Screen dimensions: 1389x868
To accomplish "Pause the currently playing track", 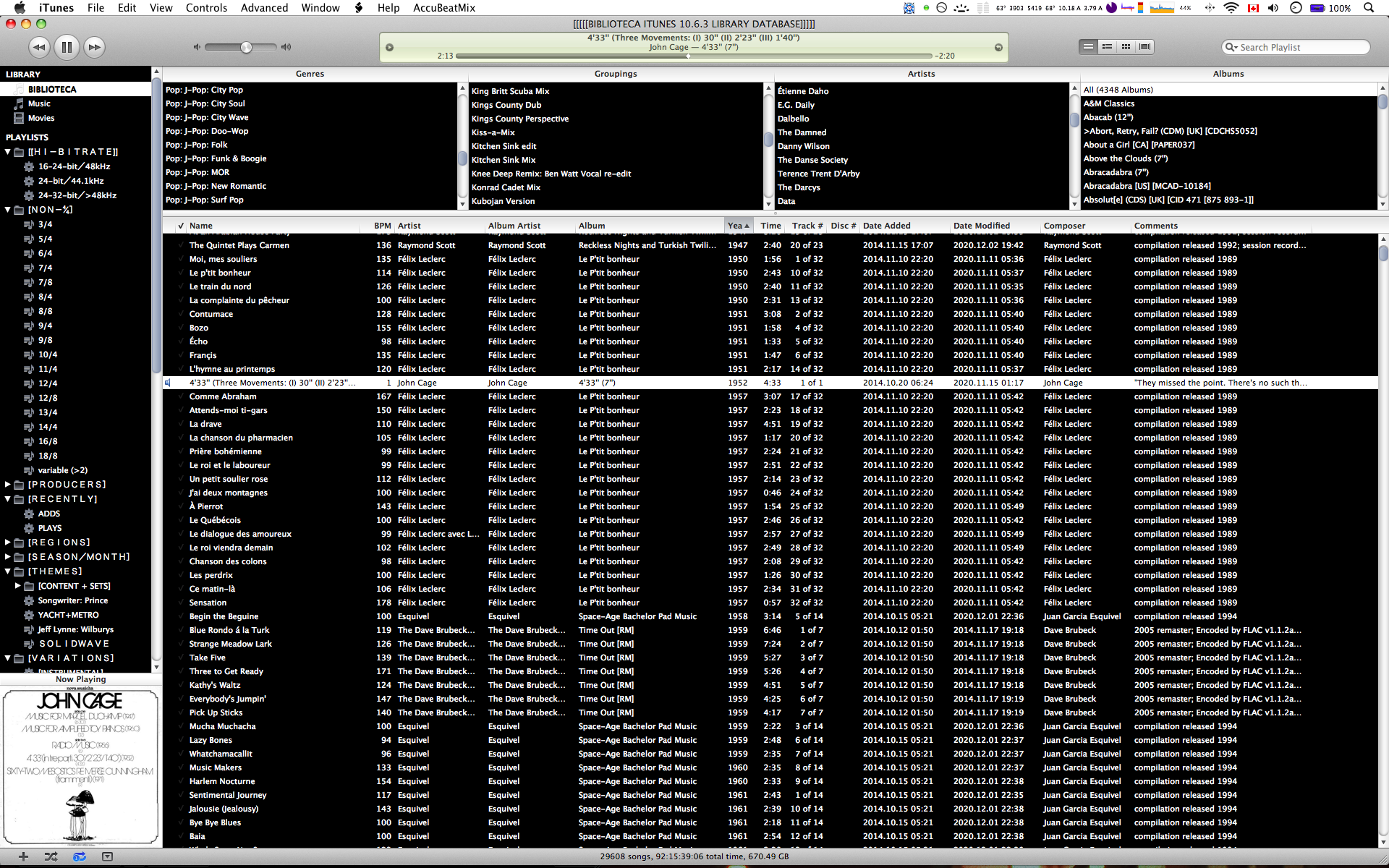I will point(67,46).
